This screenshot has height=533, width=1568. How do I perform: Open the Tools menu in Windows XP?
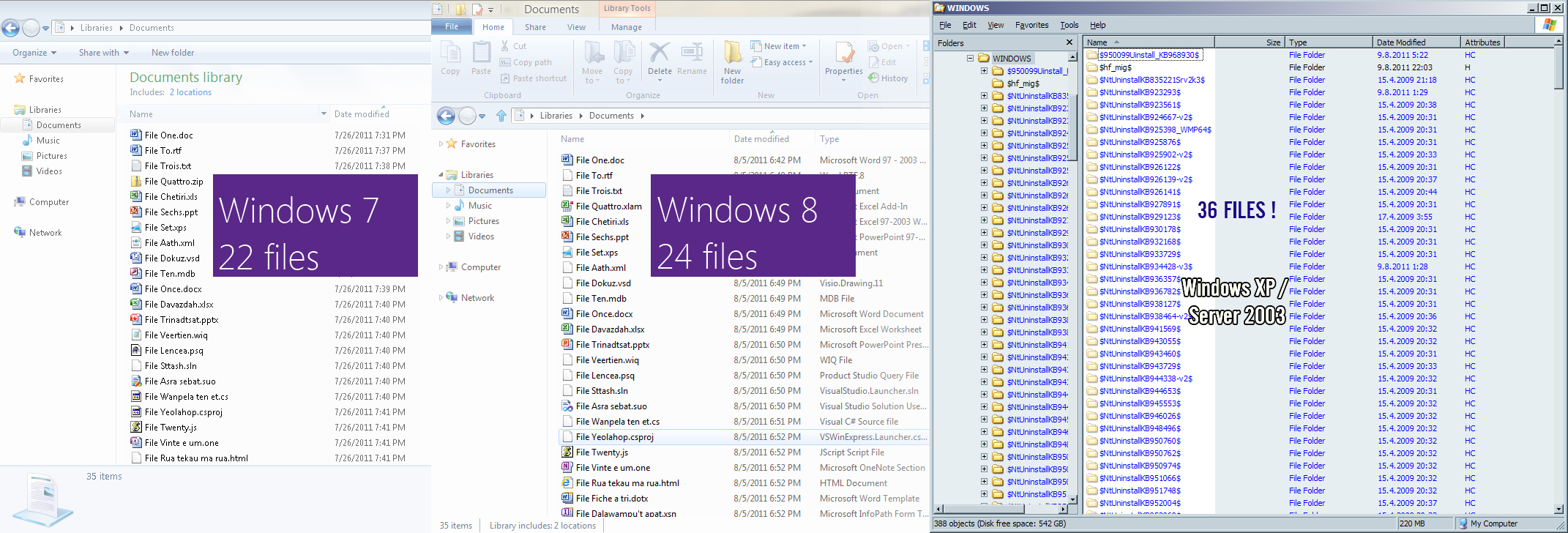(x=1069, y=25)
